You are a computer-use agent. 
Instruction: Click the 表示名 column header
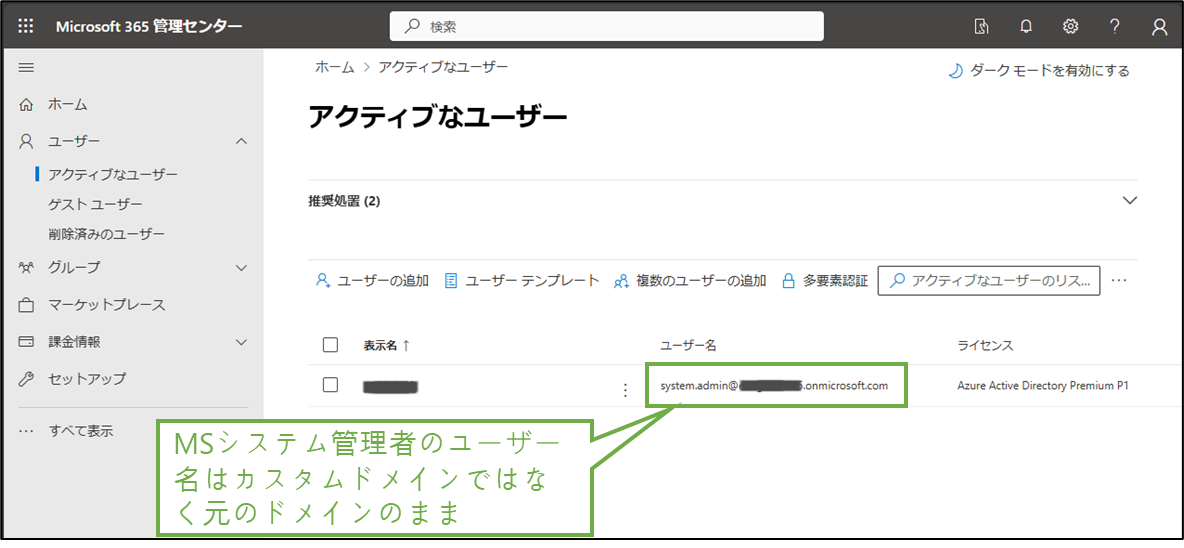coord(381,345)
